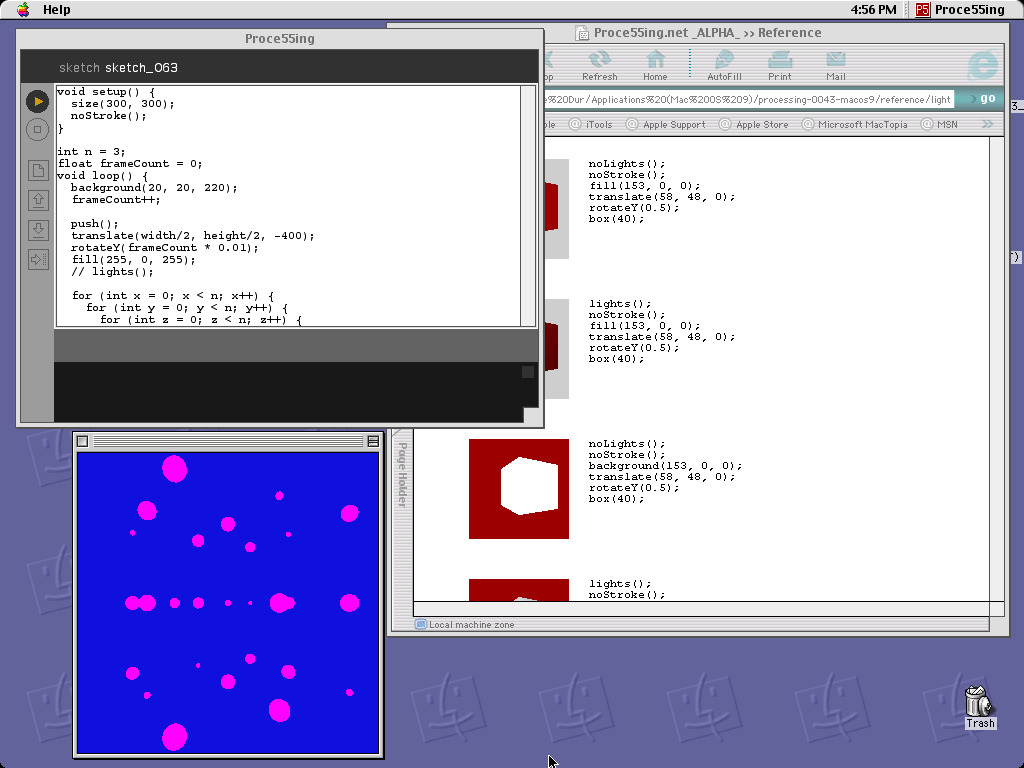Go to Home in the browser toolbar
The width and height of the screenshot is (1024, 768).
click(655, 64)
